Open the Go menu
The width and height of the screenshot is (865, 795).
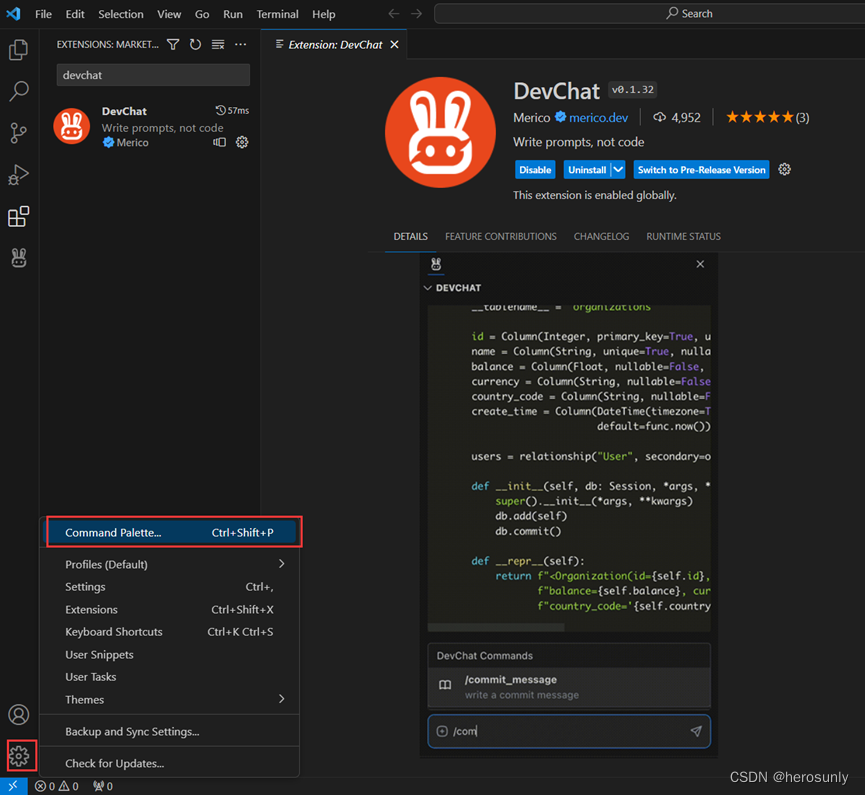point(202,14)
